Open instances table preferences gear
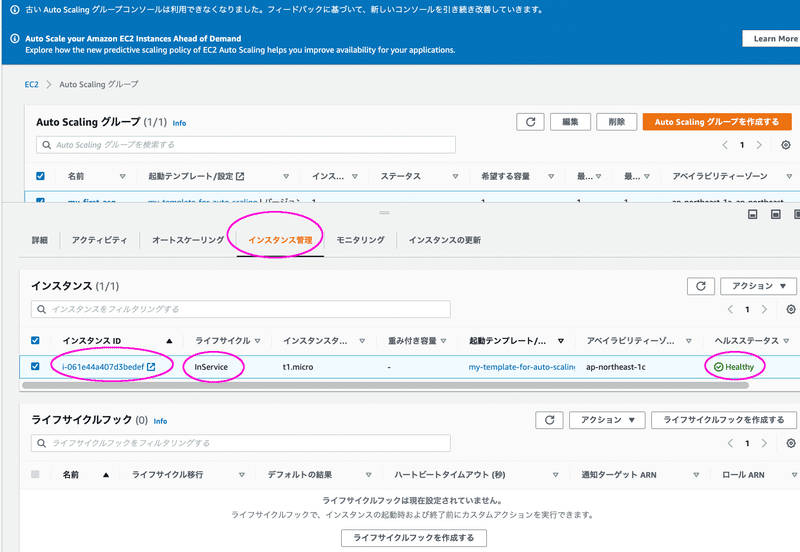 (791, 309)
